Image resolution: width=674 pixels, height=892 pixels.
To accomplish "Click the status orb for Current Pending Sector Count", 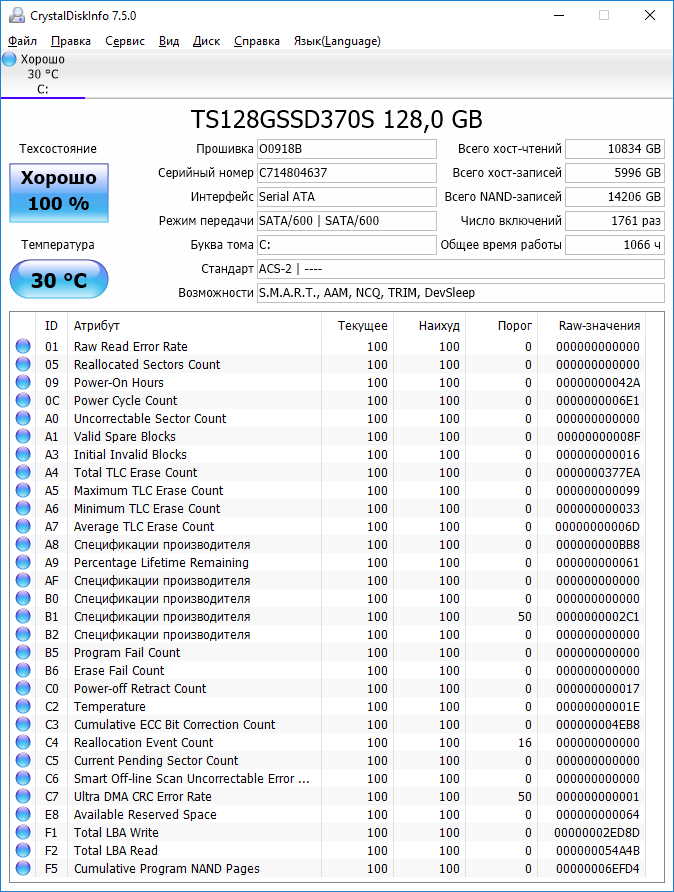I will (23, 760).
